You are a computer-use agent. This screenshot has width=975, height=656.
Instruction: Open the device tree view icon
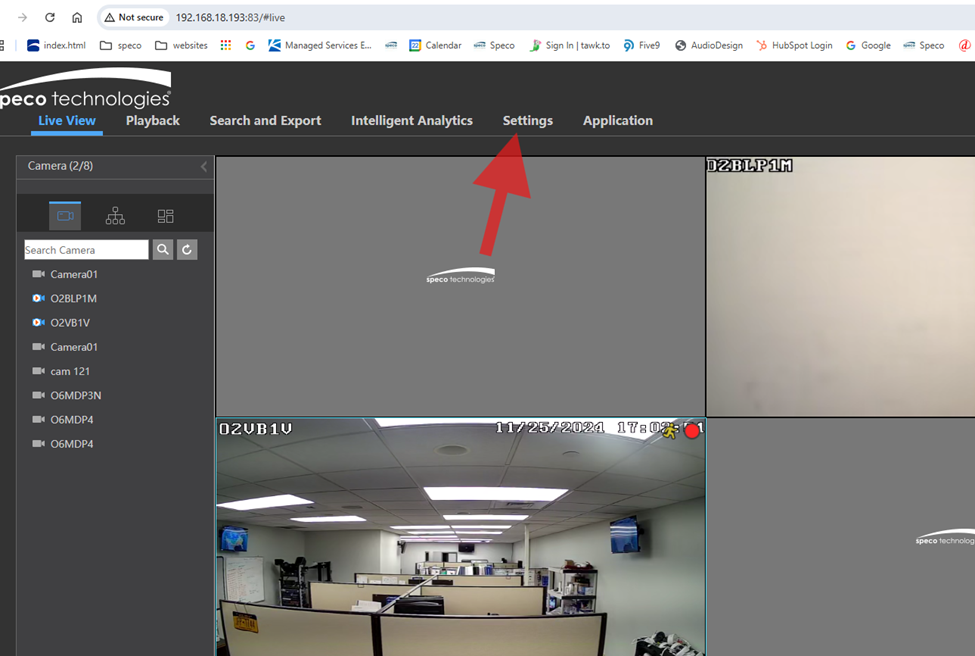click(x=115, y=215)
